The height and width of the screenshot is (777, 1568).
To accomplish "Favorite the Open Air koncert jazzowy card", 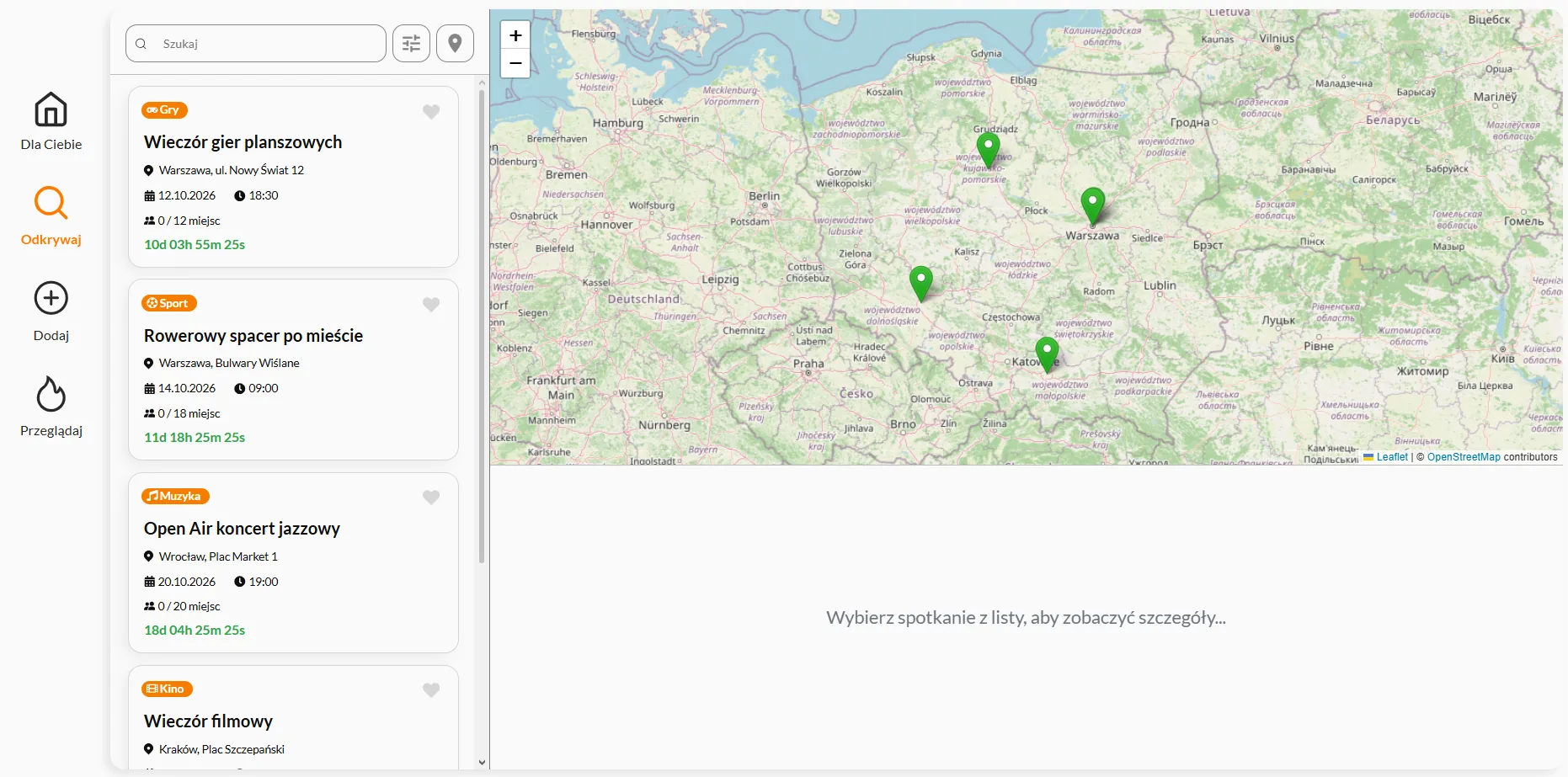I will [431, 498].
